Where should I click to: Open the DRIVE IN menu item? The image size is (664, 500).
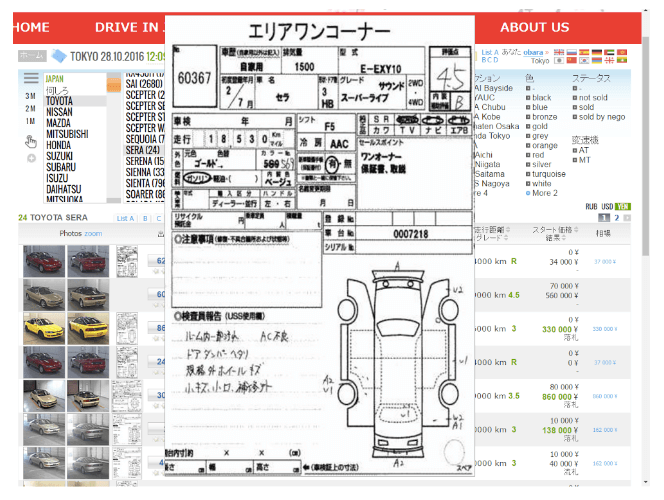pyautogui.click(x=128, y=28)
